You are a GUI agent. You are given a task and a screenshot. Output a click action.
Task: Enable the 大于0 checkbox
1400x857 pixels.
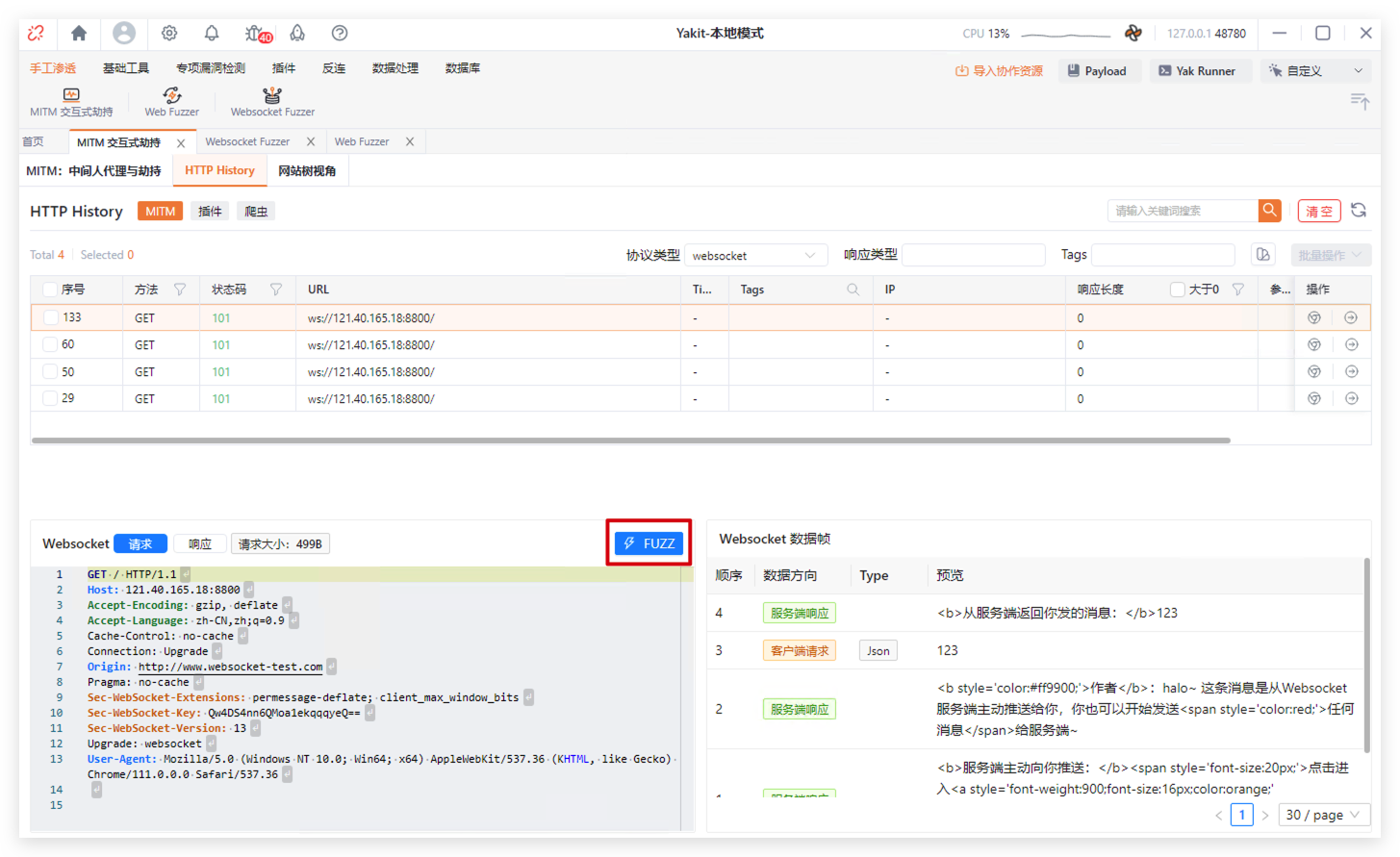[1177, 290]
